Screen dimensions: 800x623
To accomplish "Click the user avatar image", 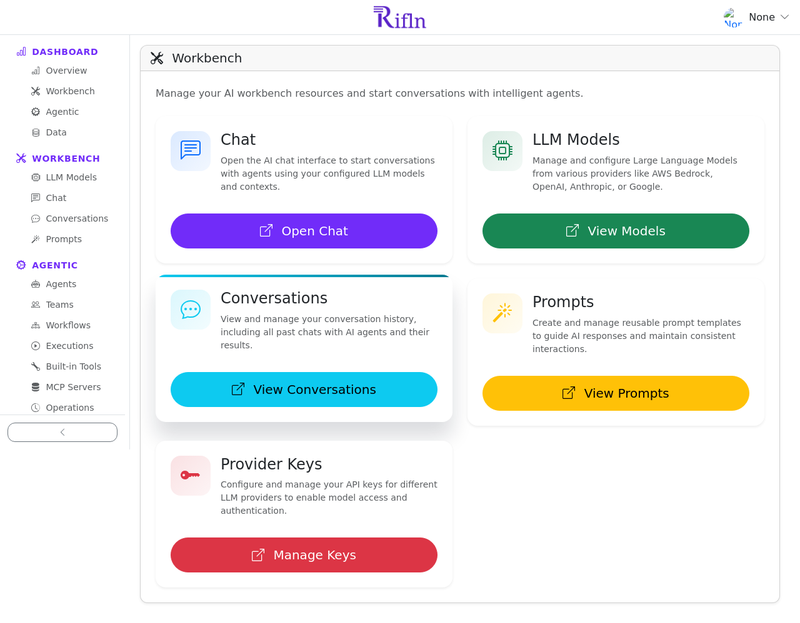I will (x=733, y=17).
